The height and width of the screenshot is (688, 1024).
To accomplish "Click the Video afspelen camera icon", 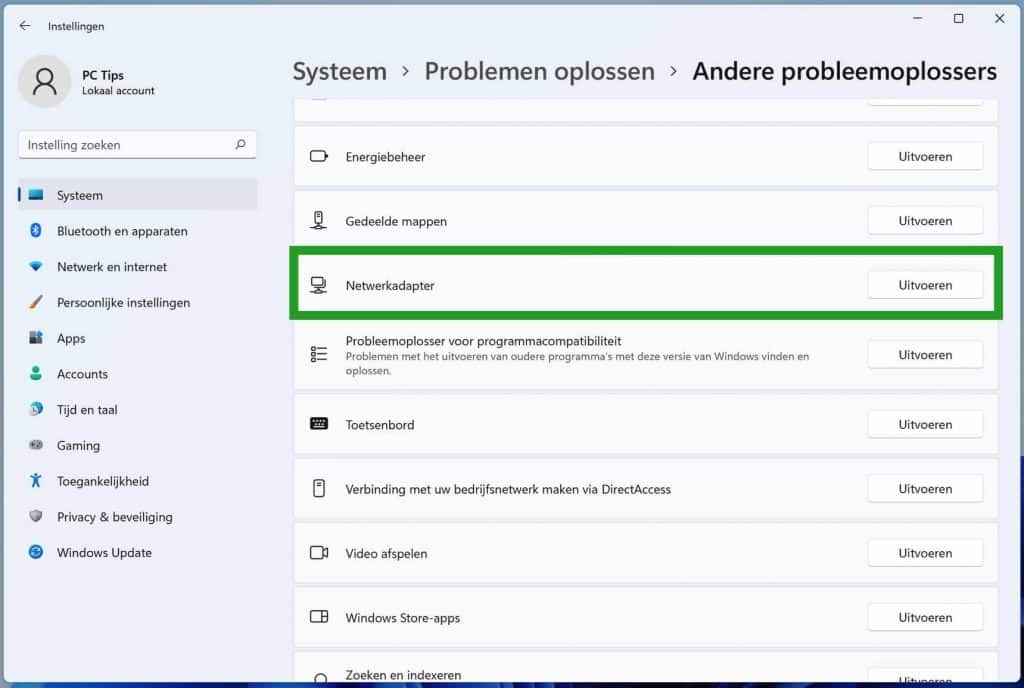I will click(x=319, y=553).
